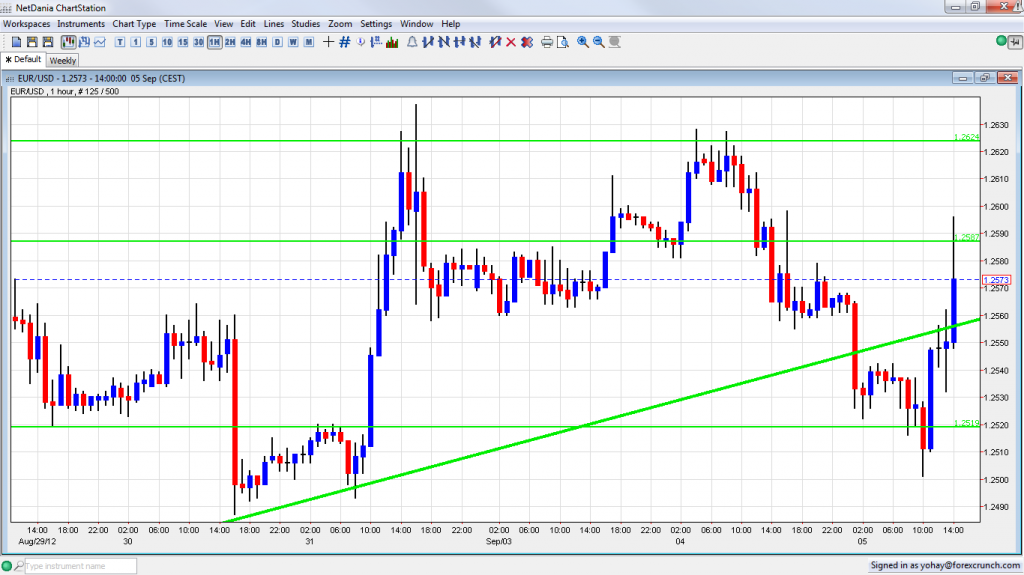Screen dimensions: 1024x575
Task: Open the Window menu
Action: (417, 24)
